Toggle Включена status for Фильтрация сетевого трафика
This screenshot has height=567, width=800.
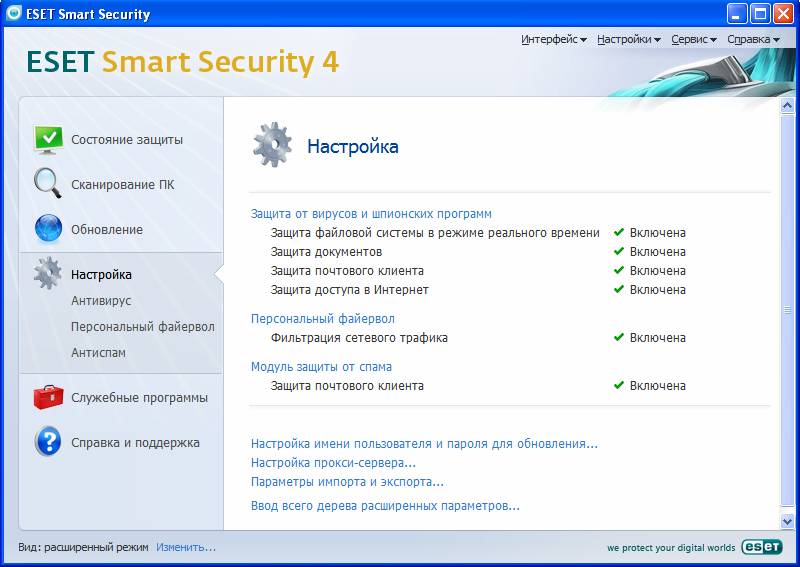pyautogui.click(x=649, y=338)
